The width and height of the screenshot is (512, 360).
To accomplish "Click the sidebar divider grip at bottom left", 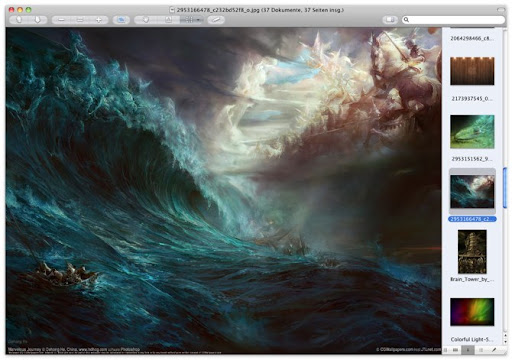I will (446, 350).
